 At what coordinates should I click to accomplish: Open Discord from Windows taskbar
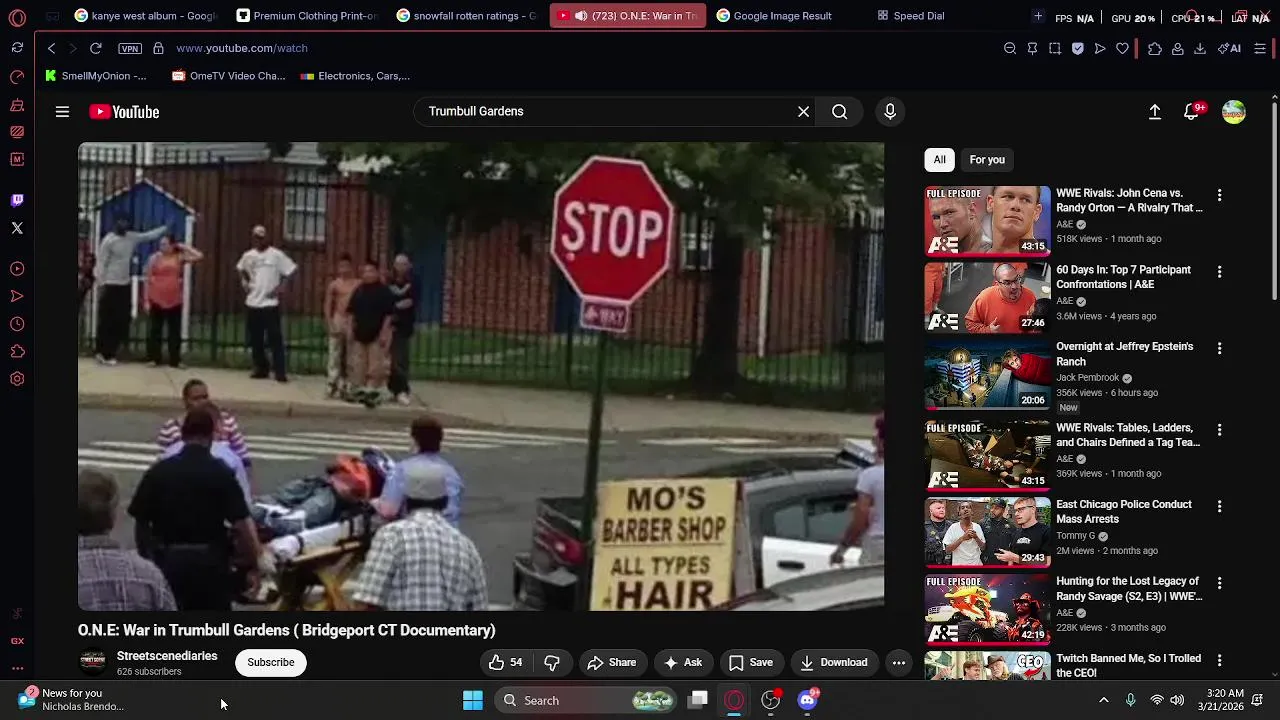[x=808, y=700]
